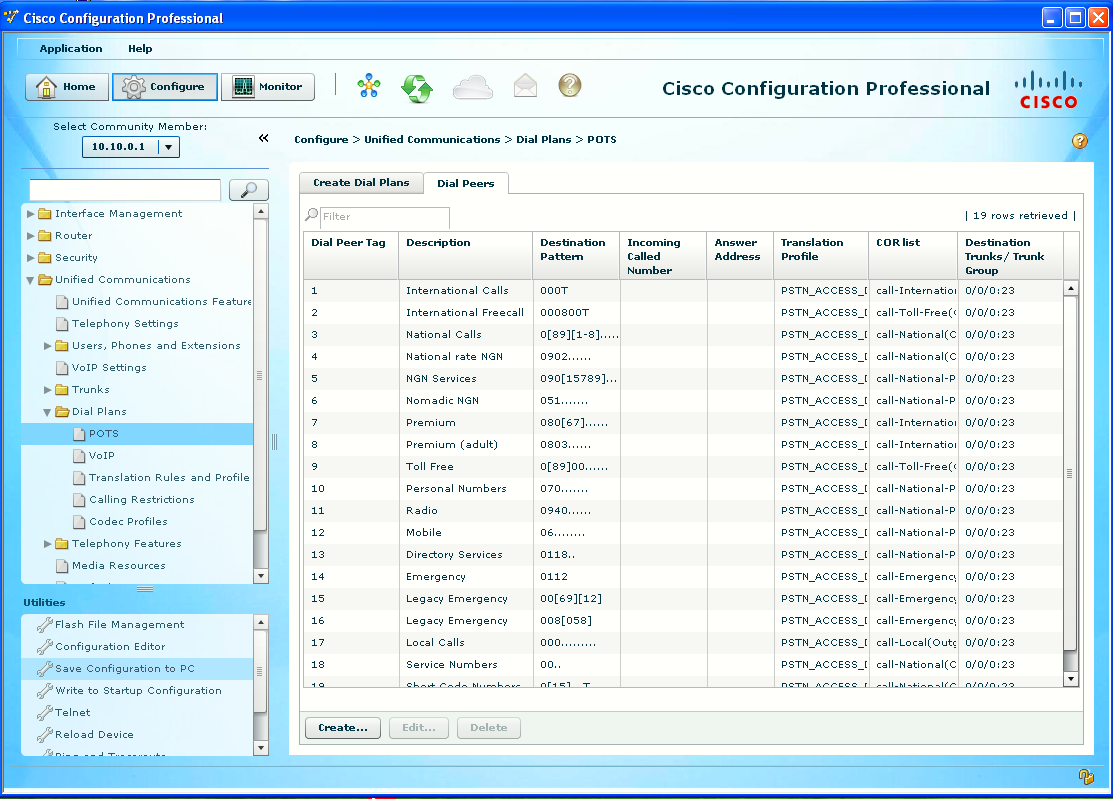The image size is (1113, 799).
Task: Select the Toll Free row
Action: 684,466
